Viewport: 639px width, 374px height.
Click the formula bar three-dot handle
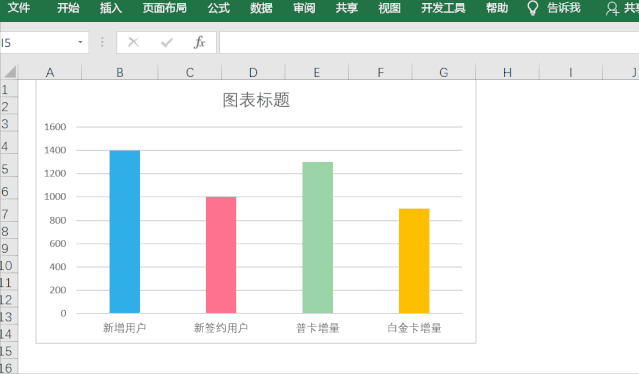[102, 42]
